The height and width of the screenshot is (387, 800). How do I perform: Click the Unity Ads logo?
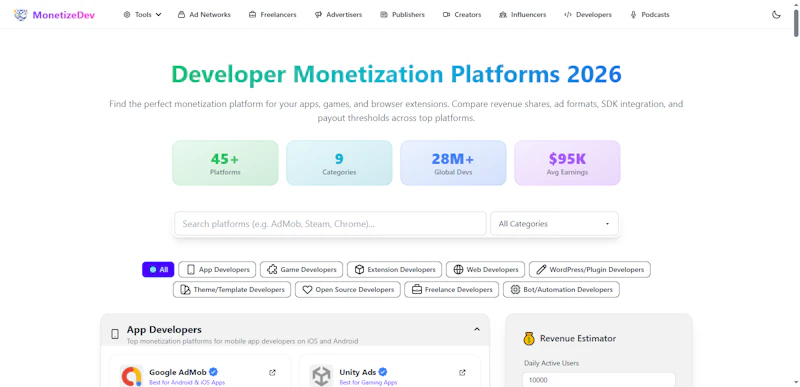(321, 376)
